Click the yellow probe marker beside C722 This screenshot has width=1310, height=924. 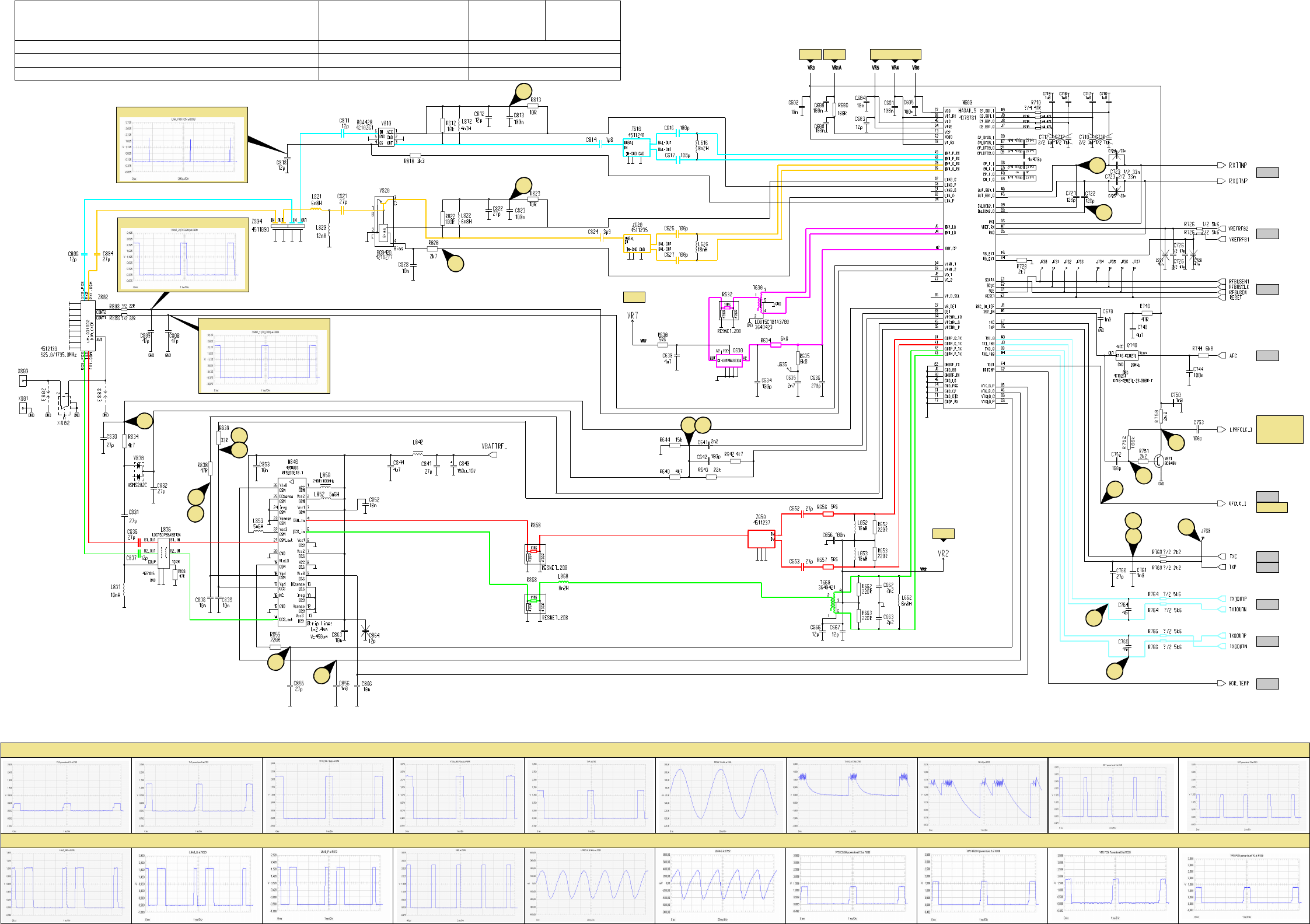(1103, 213)
